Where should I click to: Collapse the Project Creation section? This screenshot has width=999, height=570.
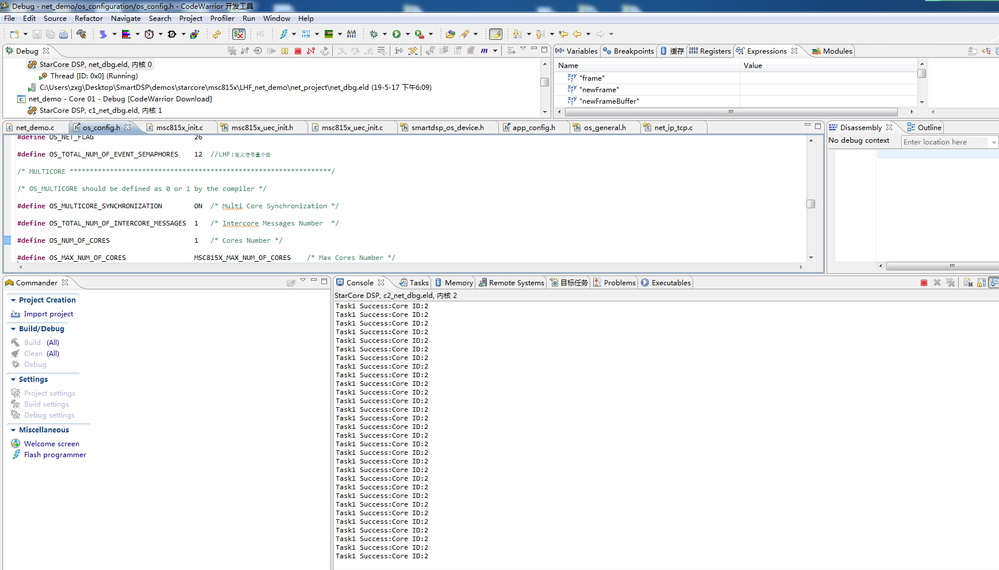(13, 300)
